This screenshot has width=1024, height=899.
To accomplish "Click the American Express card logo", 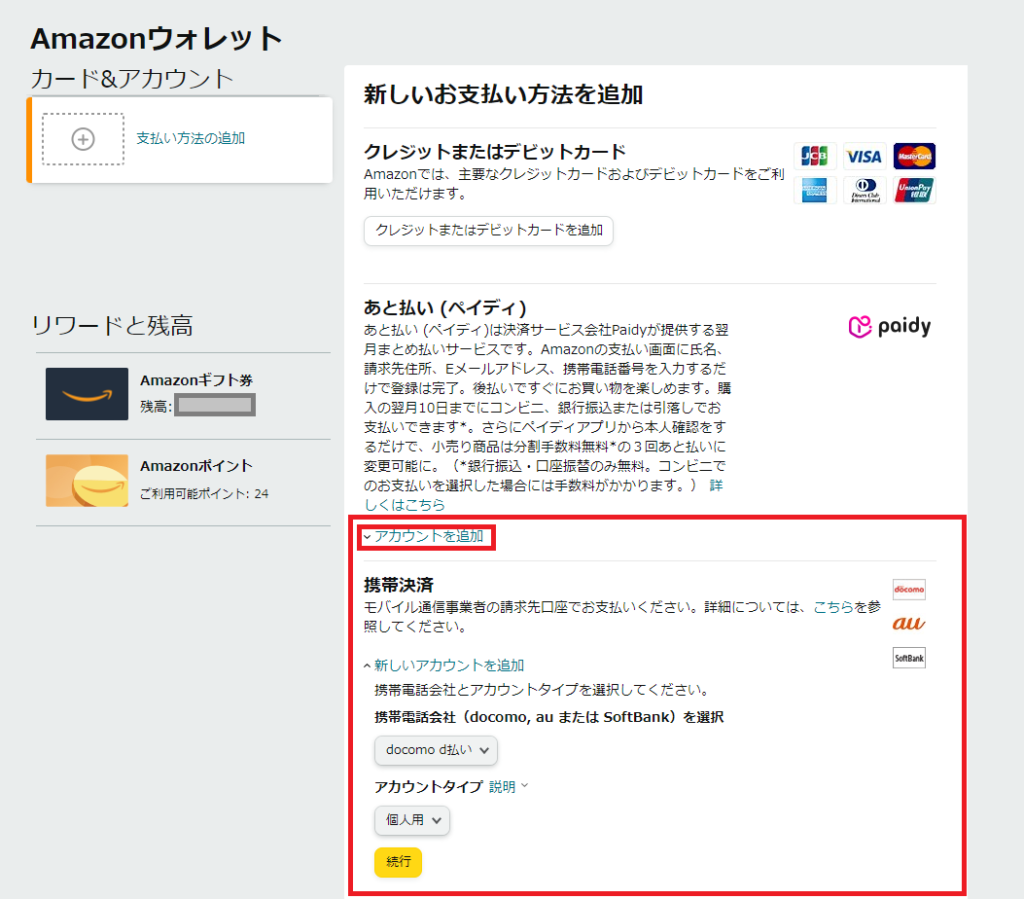I will [x=814, y=190].
